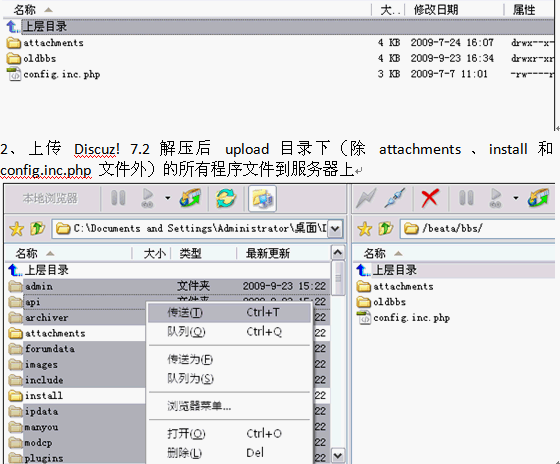Screen dimensions: 560x464
Task: Click the /beata/bbs/ remote path field
Action: click(479, 228)
